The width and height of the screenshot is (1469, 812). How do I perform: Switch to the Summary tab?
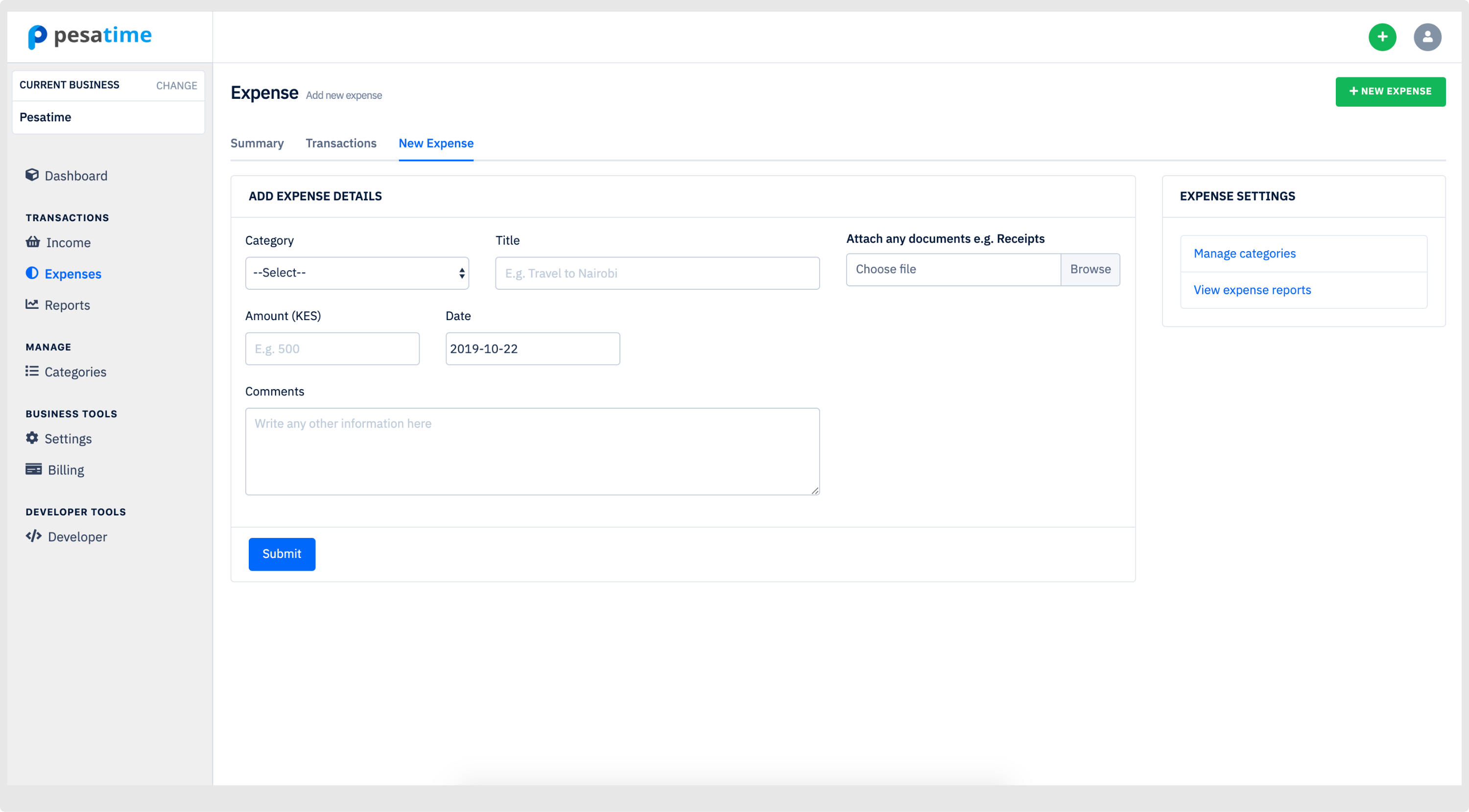coord(257,143)
